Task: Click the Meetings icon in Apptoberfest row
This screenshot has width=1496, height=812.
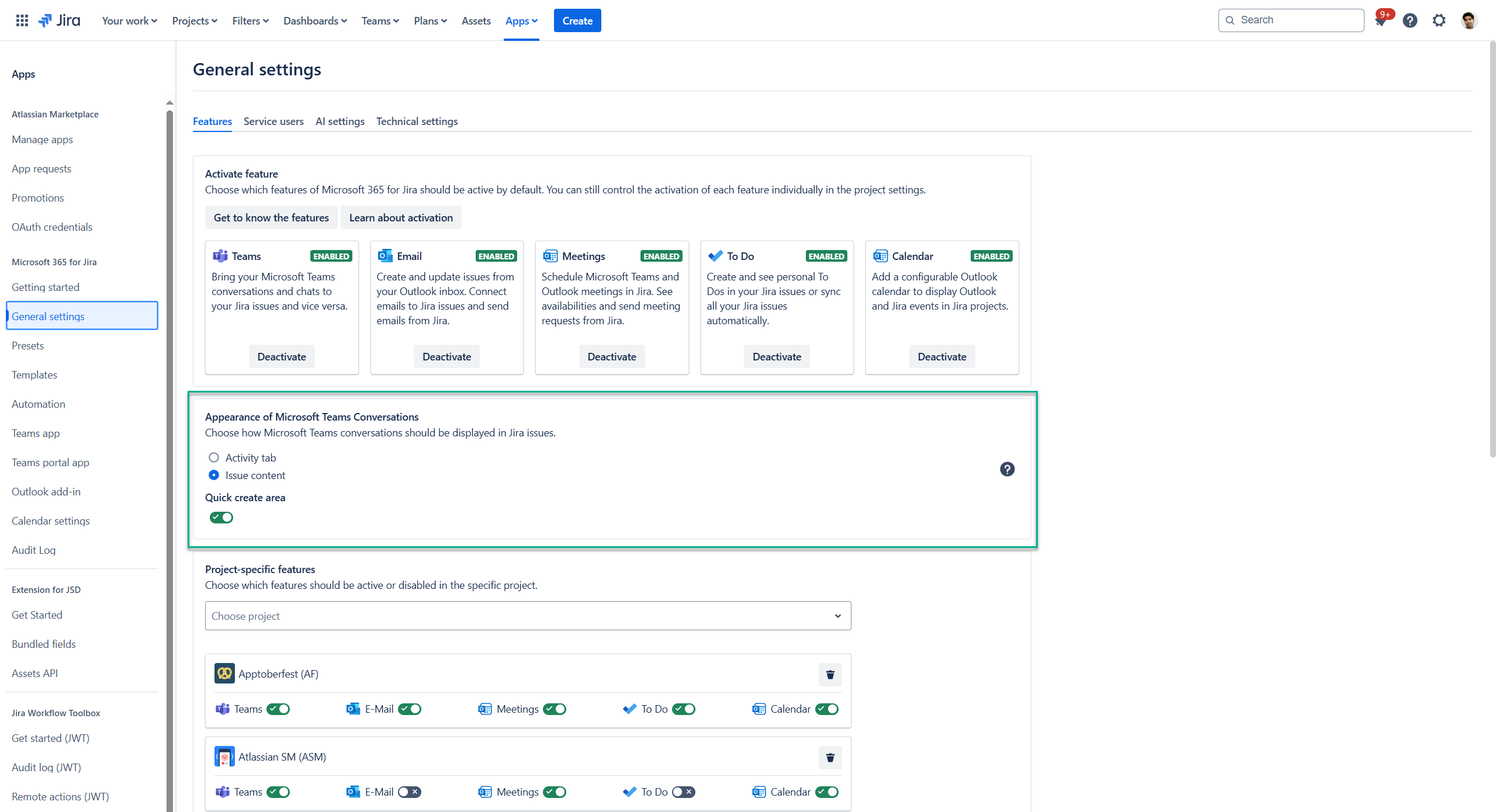Action: tap(484, 709)
